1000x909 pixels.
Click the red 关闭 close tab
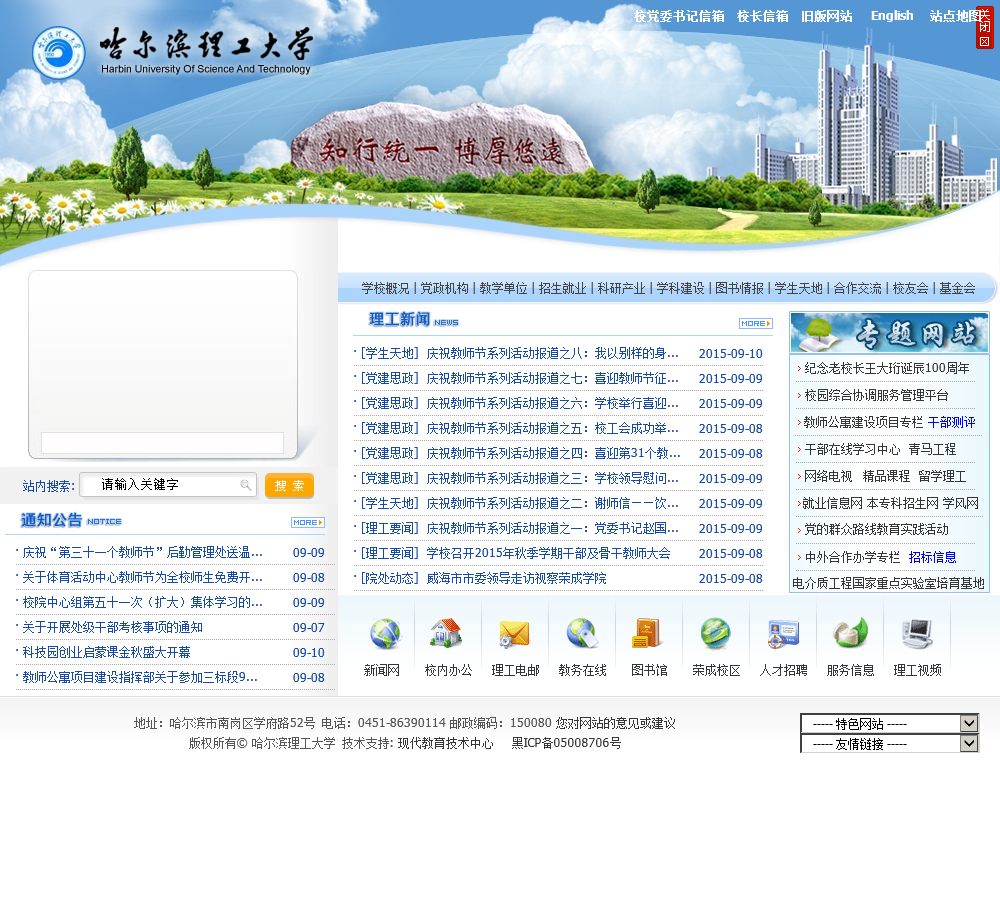tap(985, 28)
